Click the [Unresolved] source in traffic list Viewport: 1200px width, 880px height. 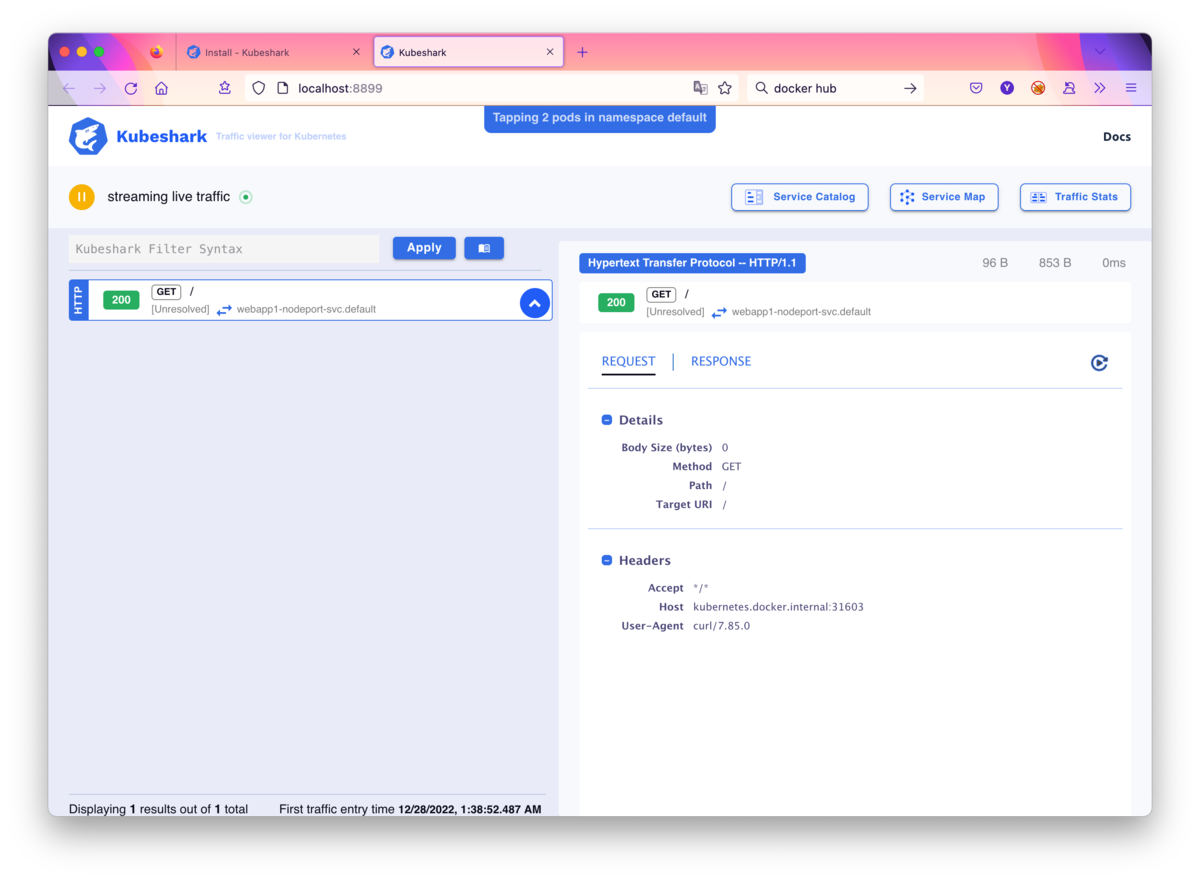pyautogui.click(x=181, y=309)
